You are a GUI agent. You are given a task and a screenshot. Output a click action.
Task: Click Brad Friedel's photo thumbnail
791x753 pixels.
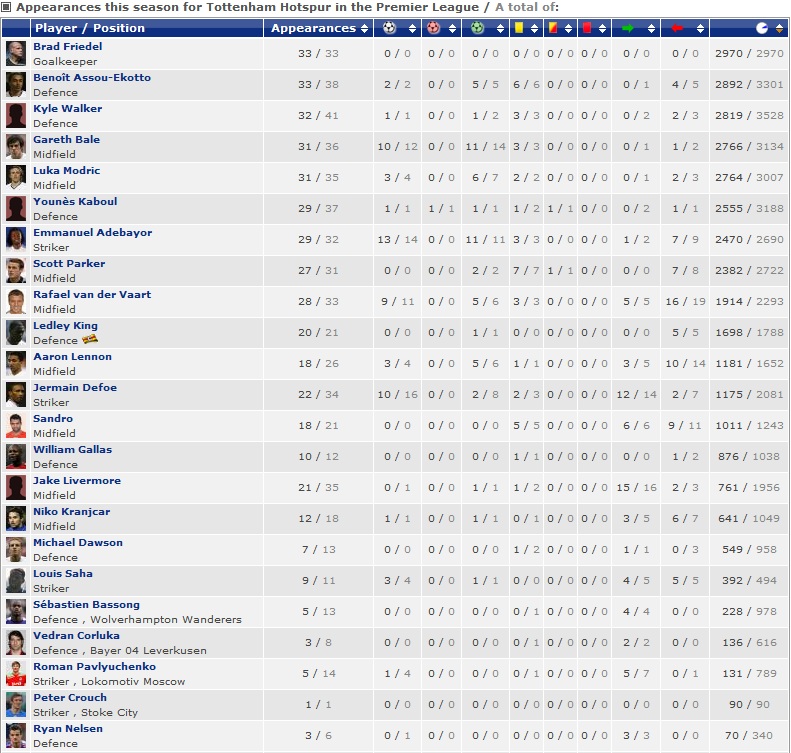click(x=16, y=53)
